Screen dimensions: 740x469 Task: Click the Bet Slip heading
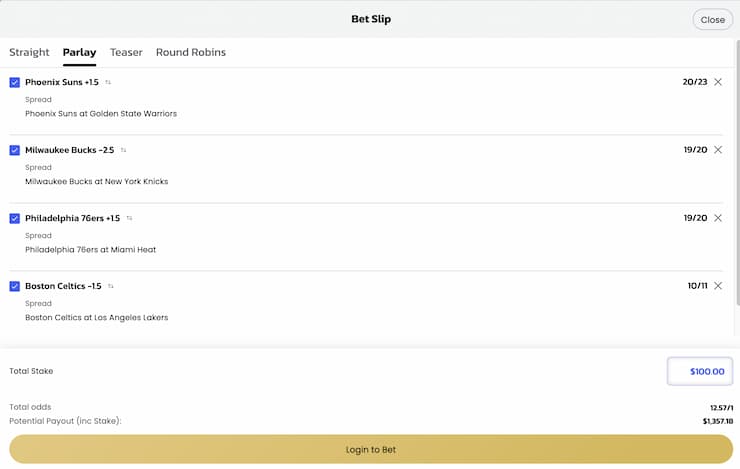pos(371,19)
